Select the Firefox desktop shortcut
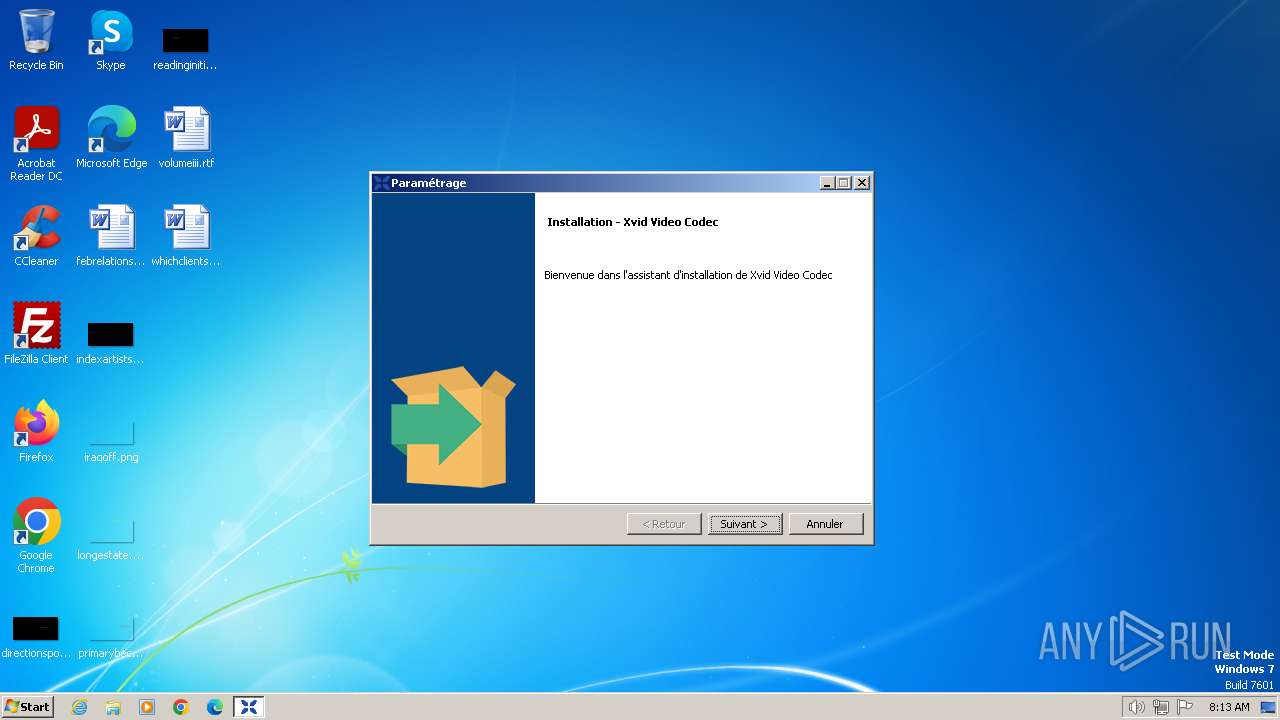This screenshot has height=720, width=1280. click(36, 432)
